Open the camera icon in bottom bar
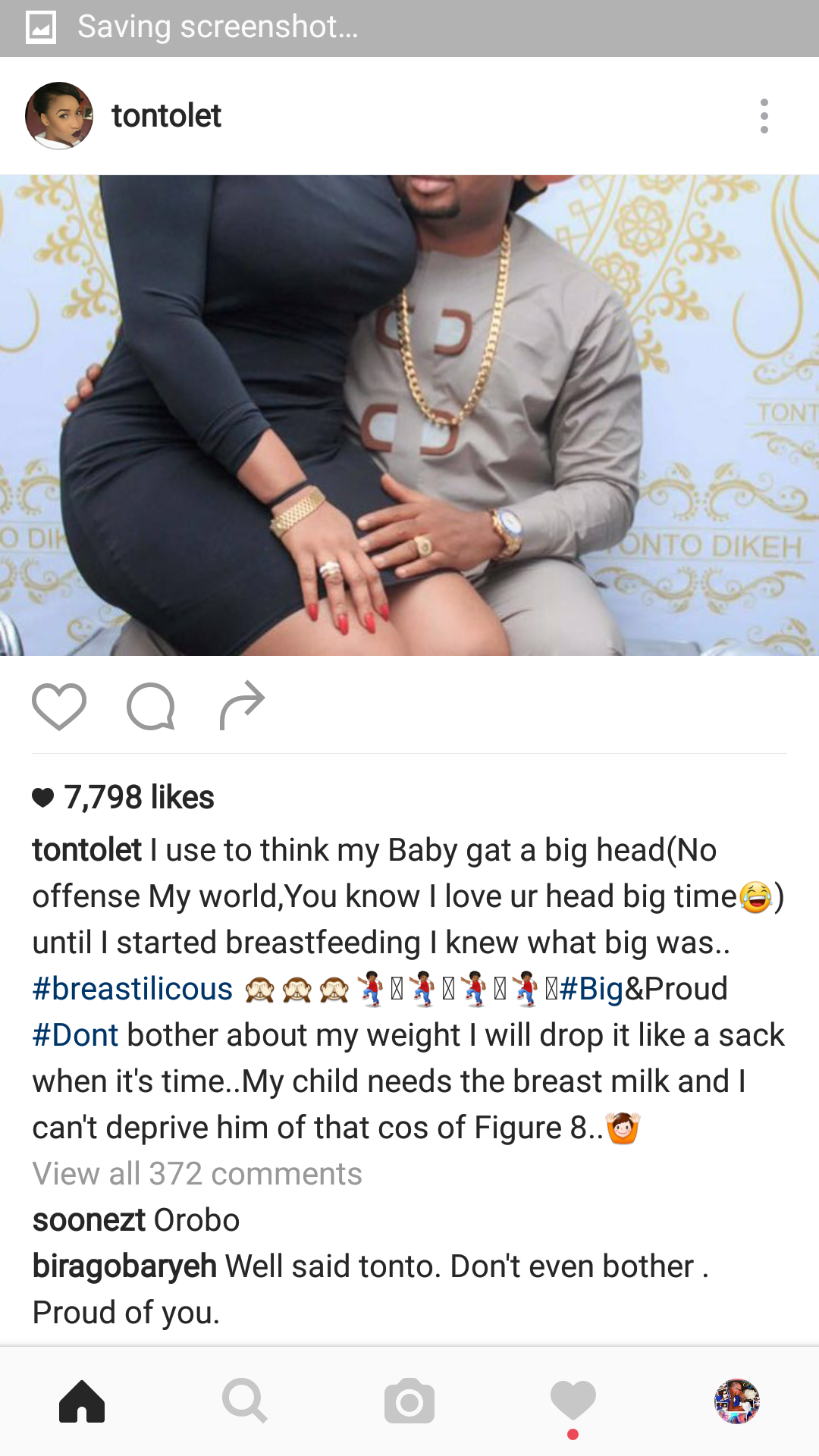The height and width of the screenshot is (1456, 819). 409,1401
